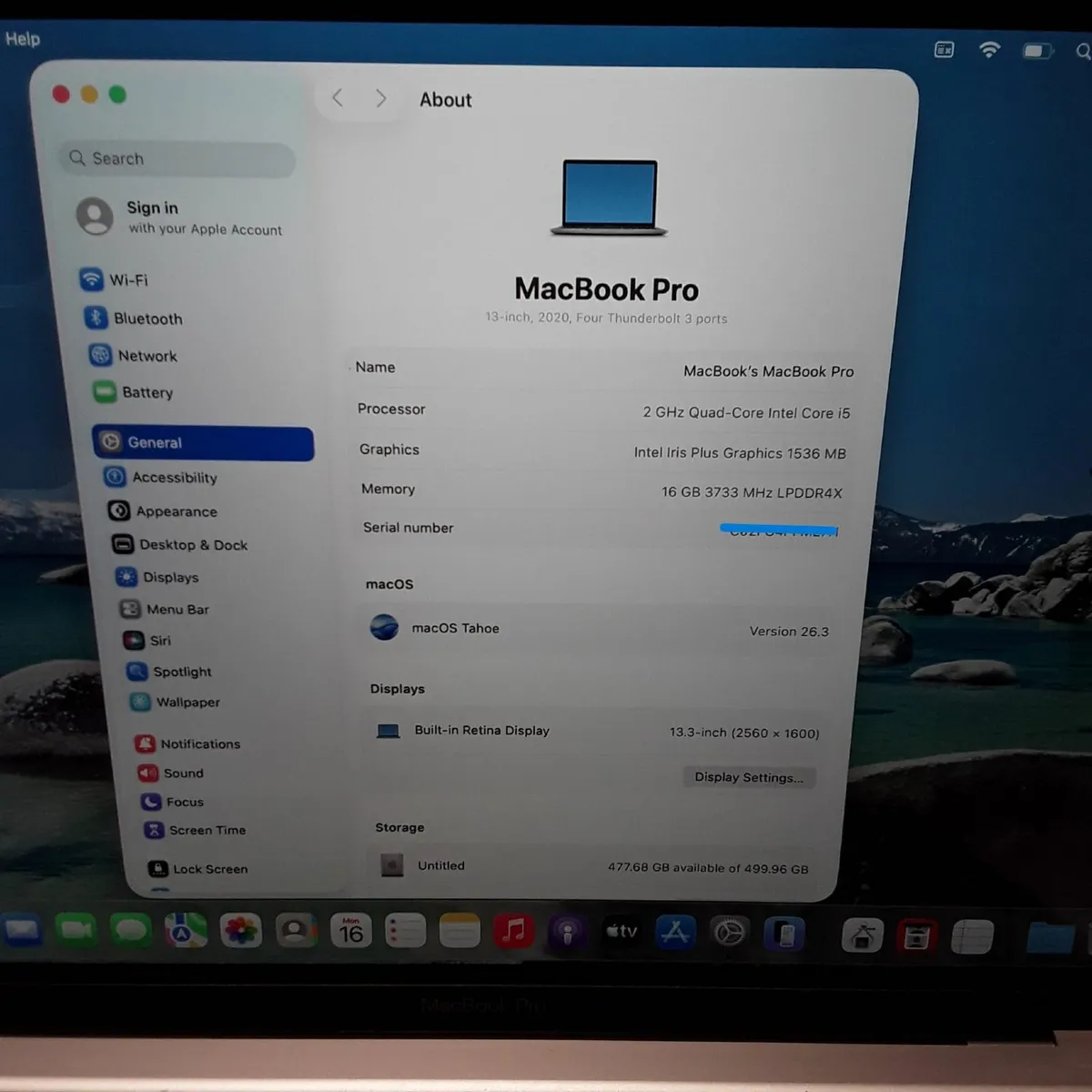Click the Wi-Fi status icon in menu bar

pyautogui.click(x=989, y=49)
